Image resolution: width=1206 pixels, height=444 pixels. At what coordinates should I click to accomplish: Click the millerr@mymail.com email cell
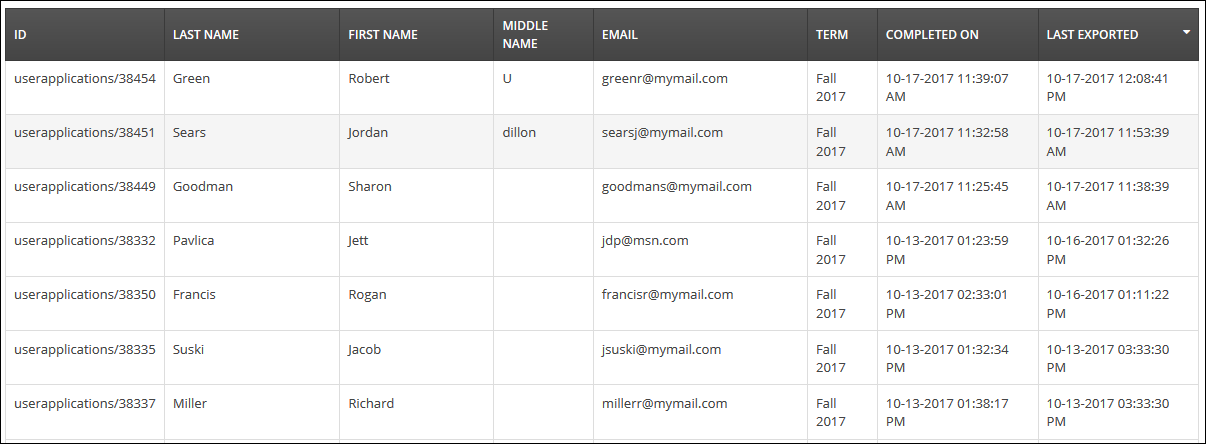coord(662,404)
